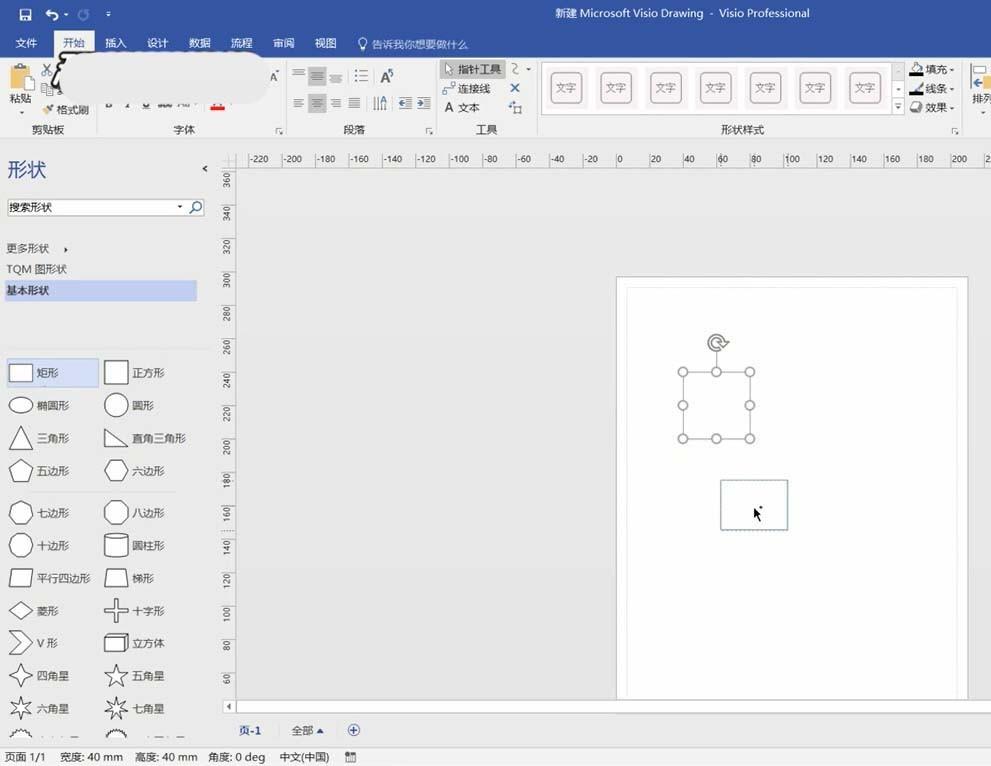This screenshot has height=766, width=991.
Task: Activate the Connector (连接线) tool
Action: [467, 88]
